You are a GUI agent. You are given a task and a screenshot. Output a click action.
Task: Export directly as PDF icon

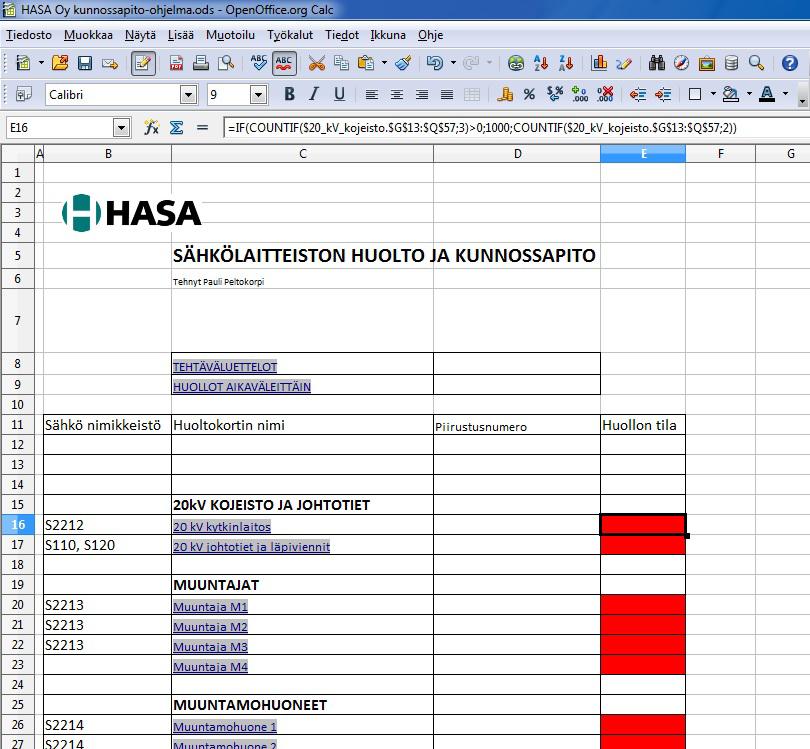click(x=176, y=63)
